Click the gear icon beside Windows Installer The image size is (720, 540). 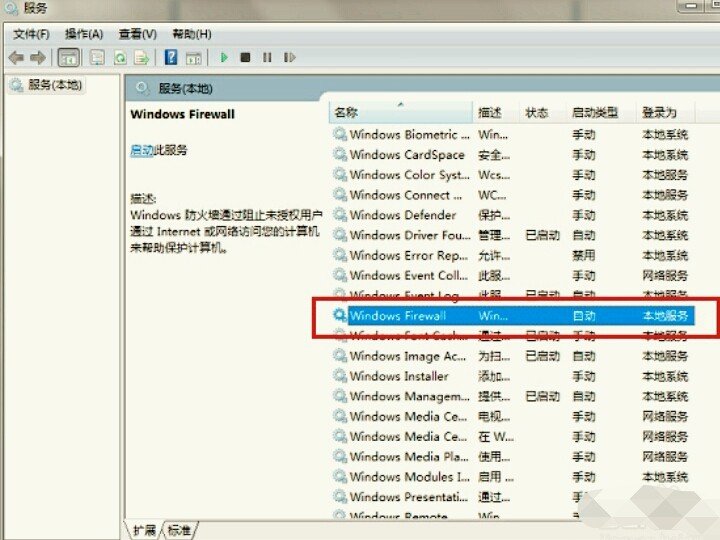point(340,376)
